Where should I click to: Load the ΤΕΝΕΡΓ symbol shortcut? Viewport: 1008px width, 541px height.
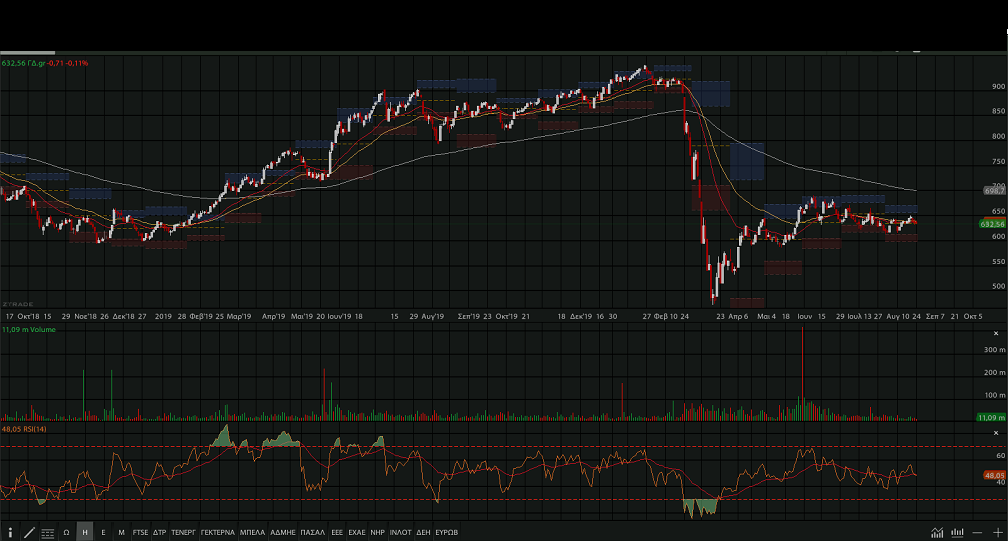(x=183, y=533)
